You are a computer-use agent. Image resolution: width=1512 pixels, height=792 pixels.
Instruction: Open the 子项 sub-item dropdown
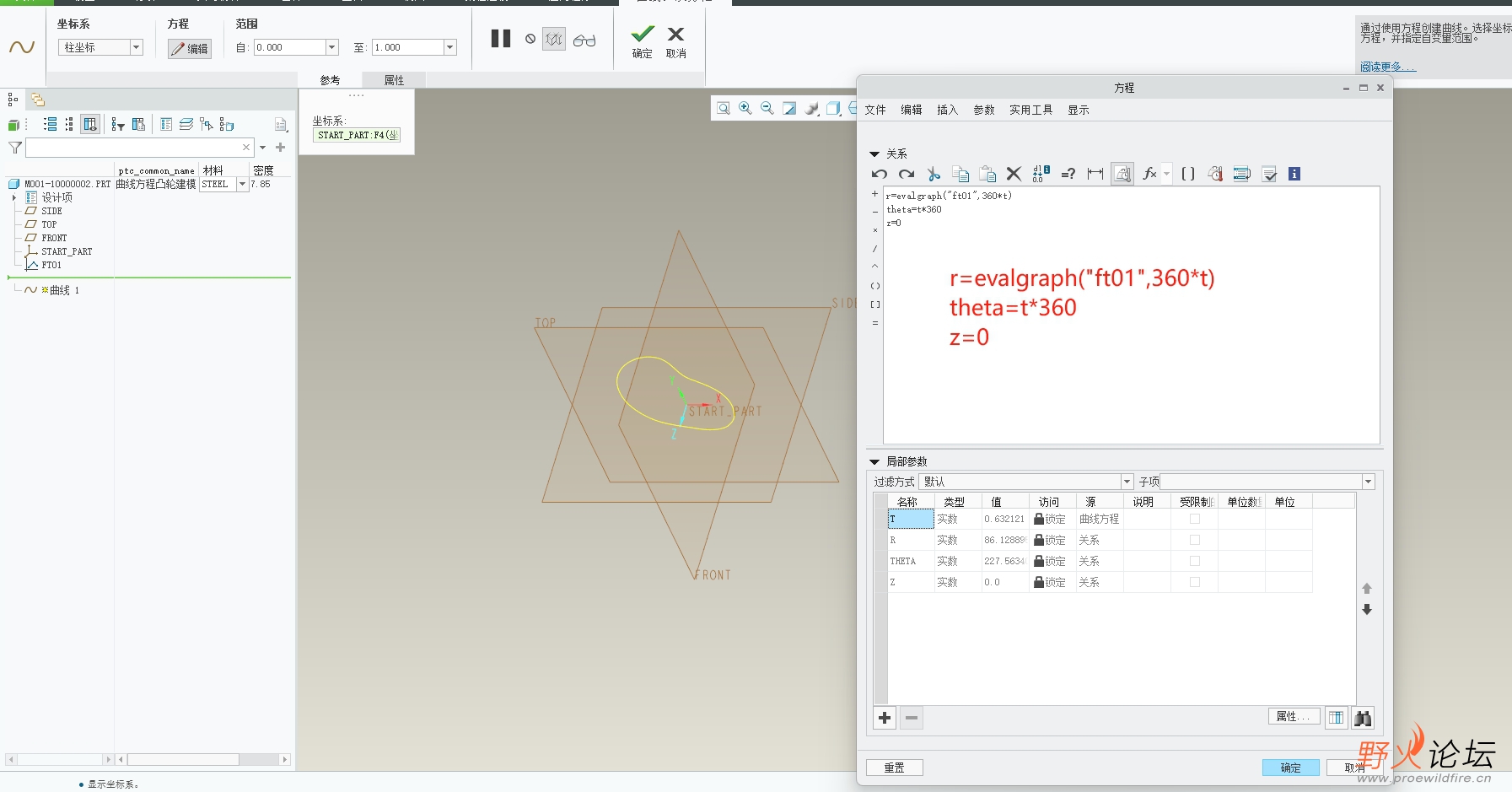[x=1368, y=482]
